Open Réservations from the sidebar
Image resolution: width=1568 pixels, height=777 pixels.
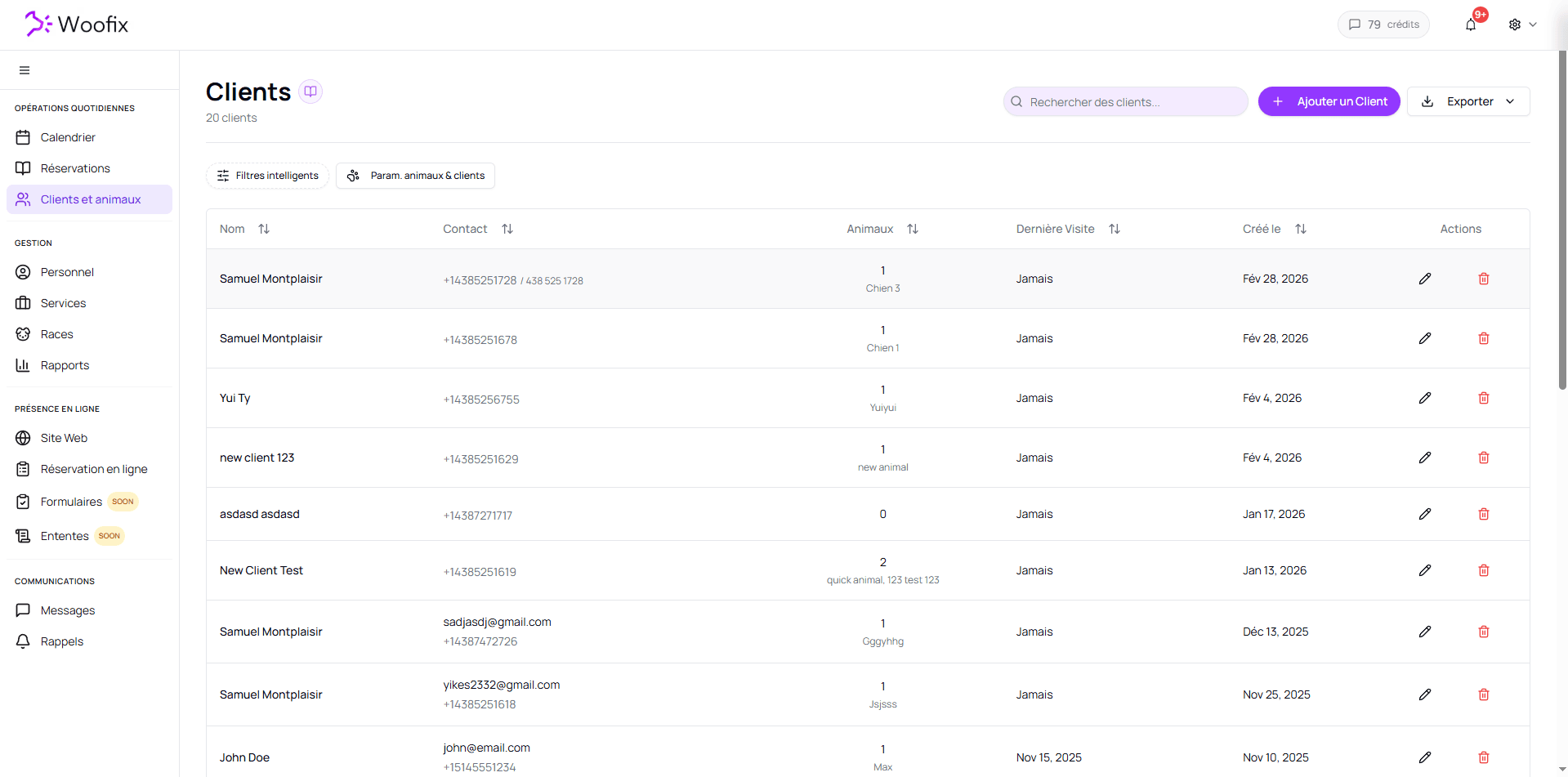pos(75,168)
